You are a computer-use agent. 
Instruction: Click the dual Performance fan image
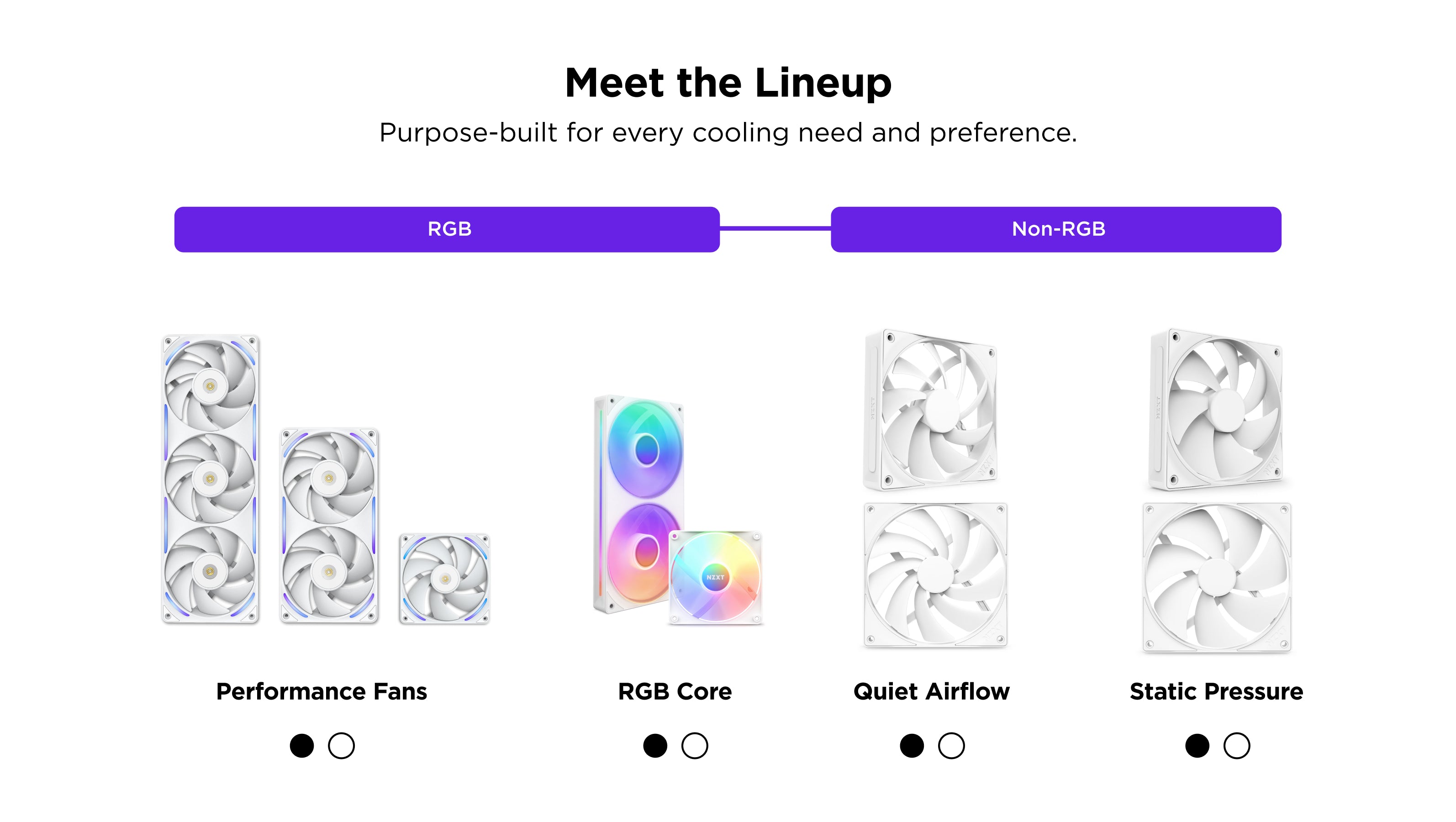tap(329, 525)
